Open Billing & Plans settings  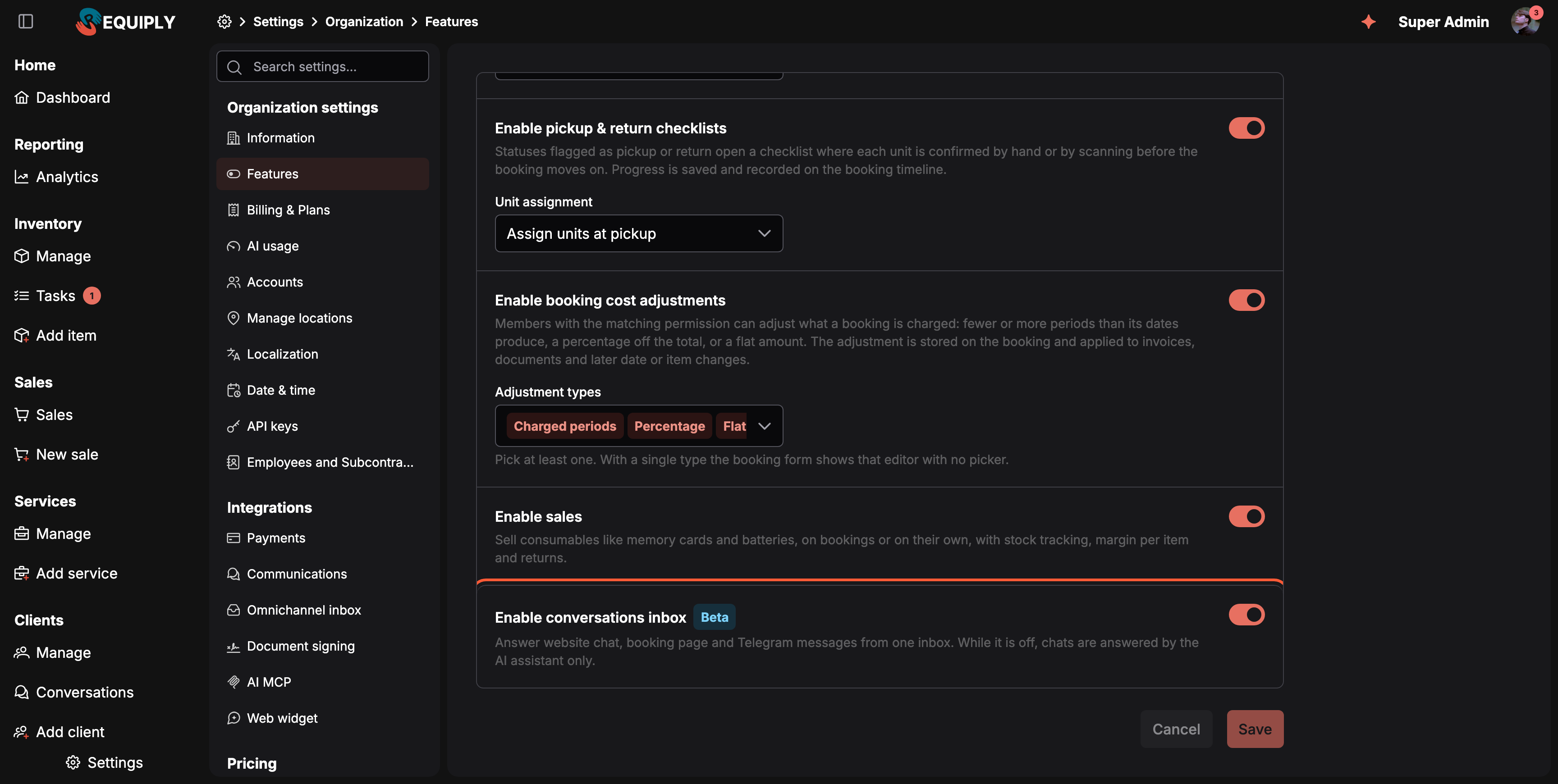[x=322, y=210]
